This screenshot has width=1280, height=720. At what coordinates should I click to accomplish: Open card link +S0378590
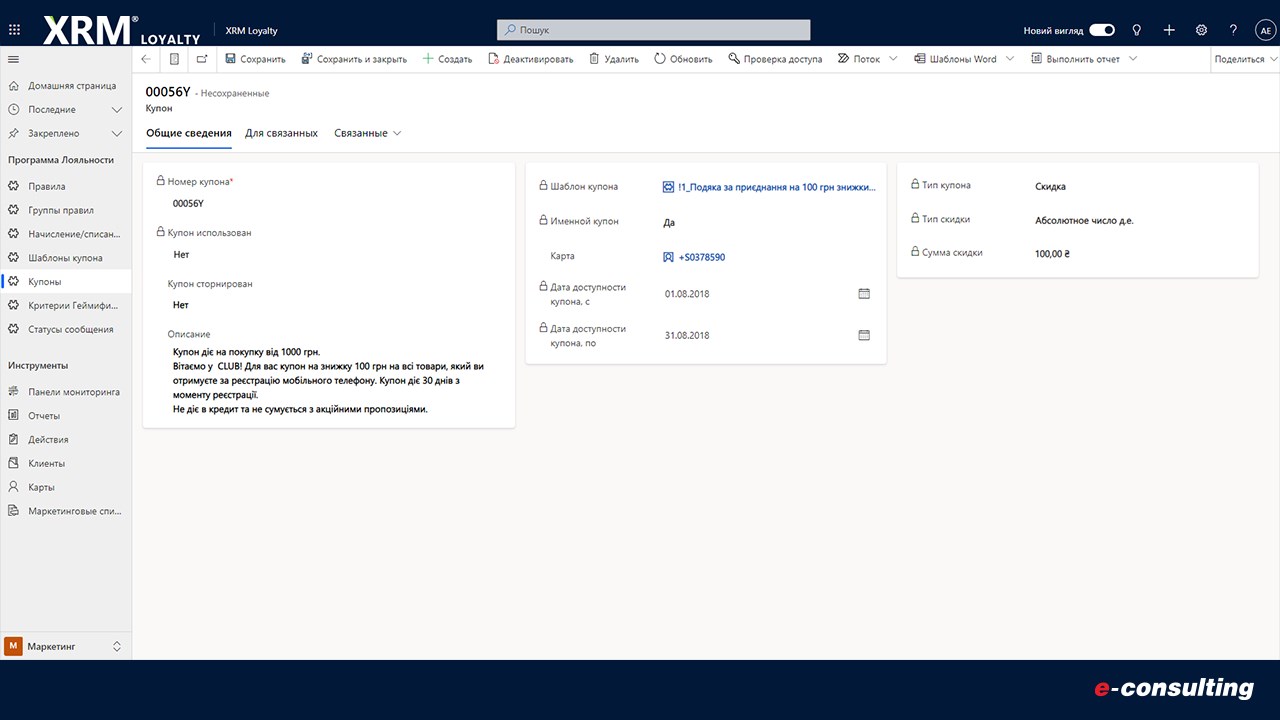701,257
